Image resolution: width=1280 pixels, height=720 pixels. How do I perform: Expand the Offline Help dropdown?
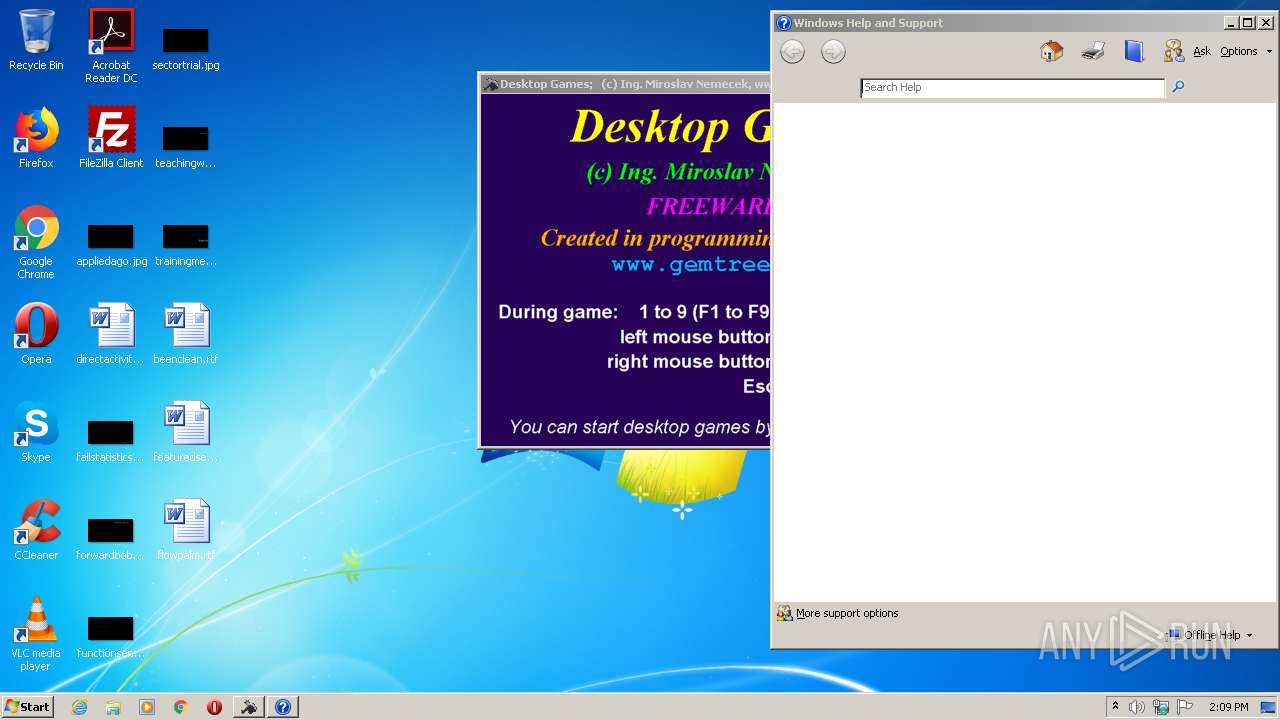click(1210, 635)
